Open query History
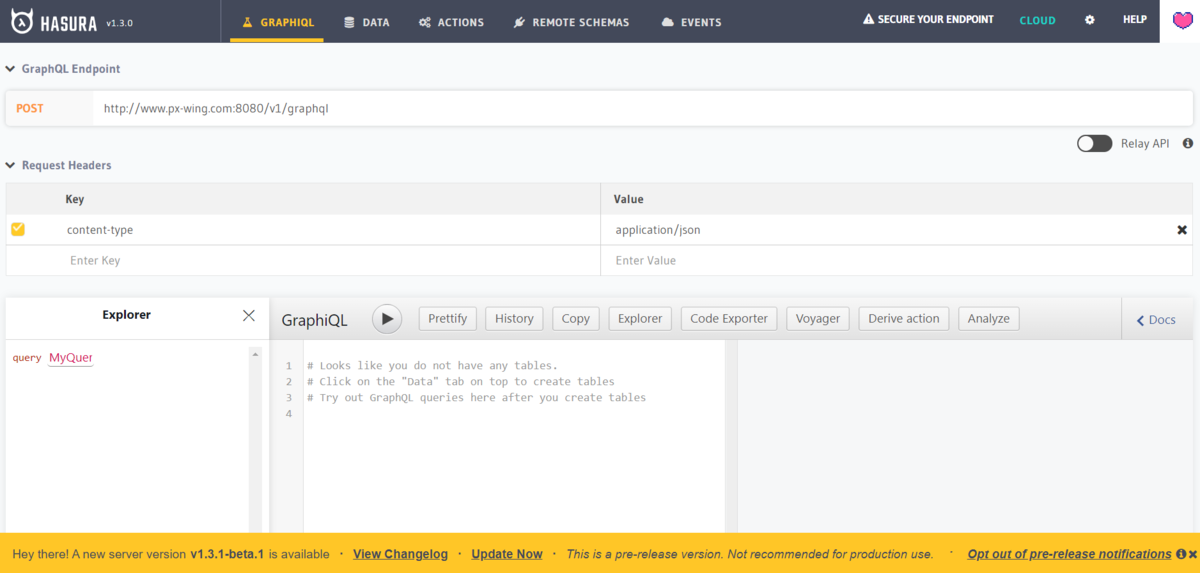The width and height of the screenshot is (1200, 573). tap(514, 318)
